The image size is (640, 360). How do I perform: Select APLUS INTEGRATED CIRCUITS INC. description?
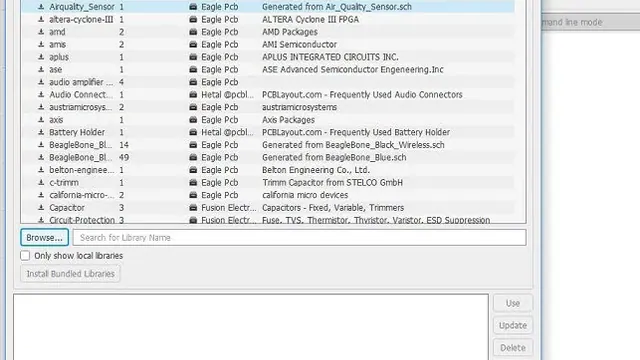coord(330,57)
